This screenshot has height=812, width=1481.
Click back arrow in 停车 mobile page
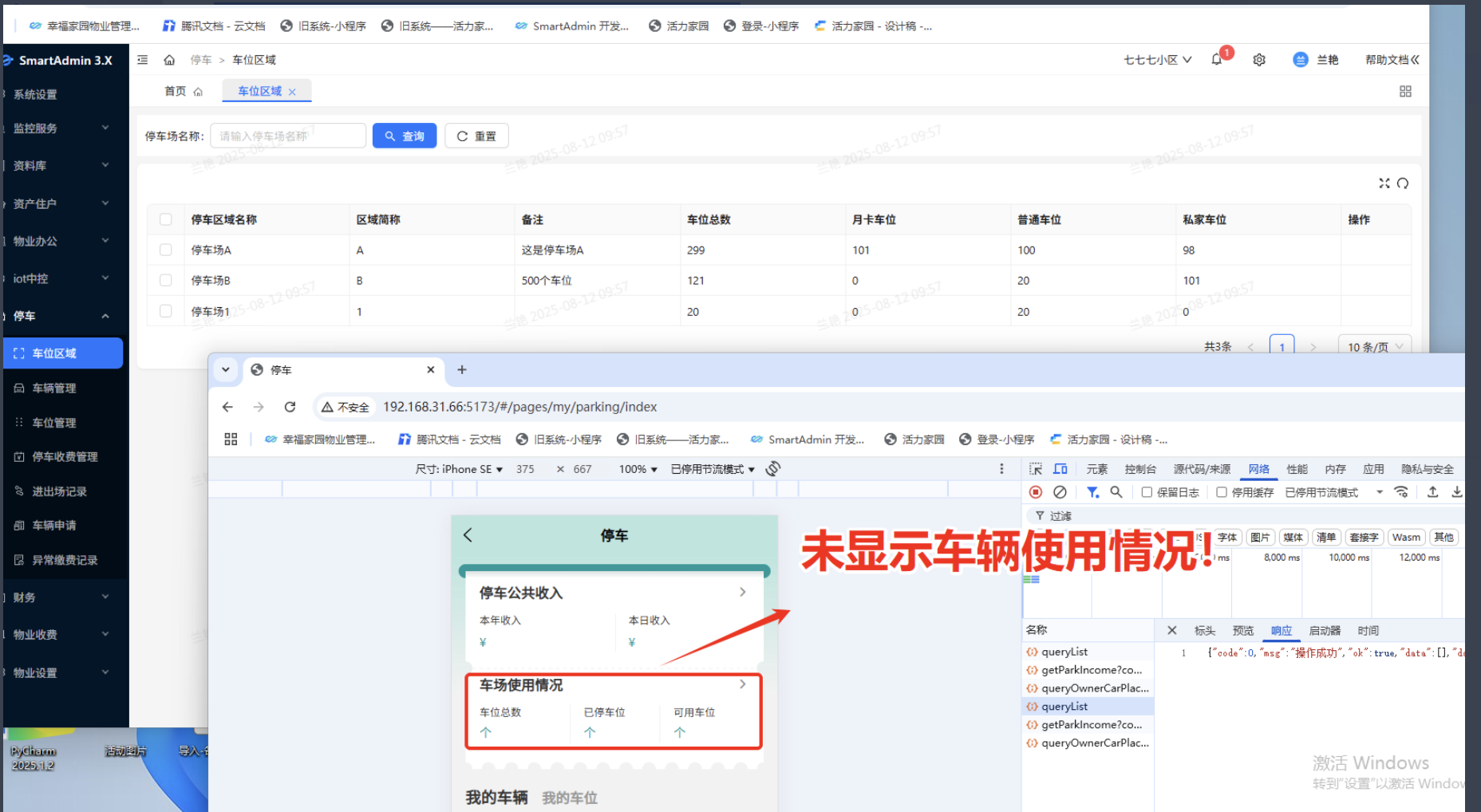468,535
